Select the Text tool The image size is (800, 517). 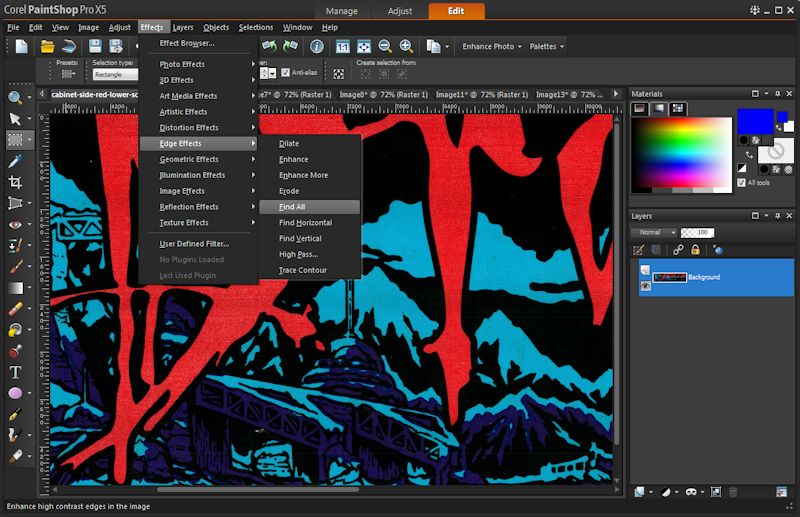pos(15,372)
